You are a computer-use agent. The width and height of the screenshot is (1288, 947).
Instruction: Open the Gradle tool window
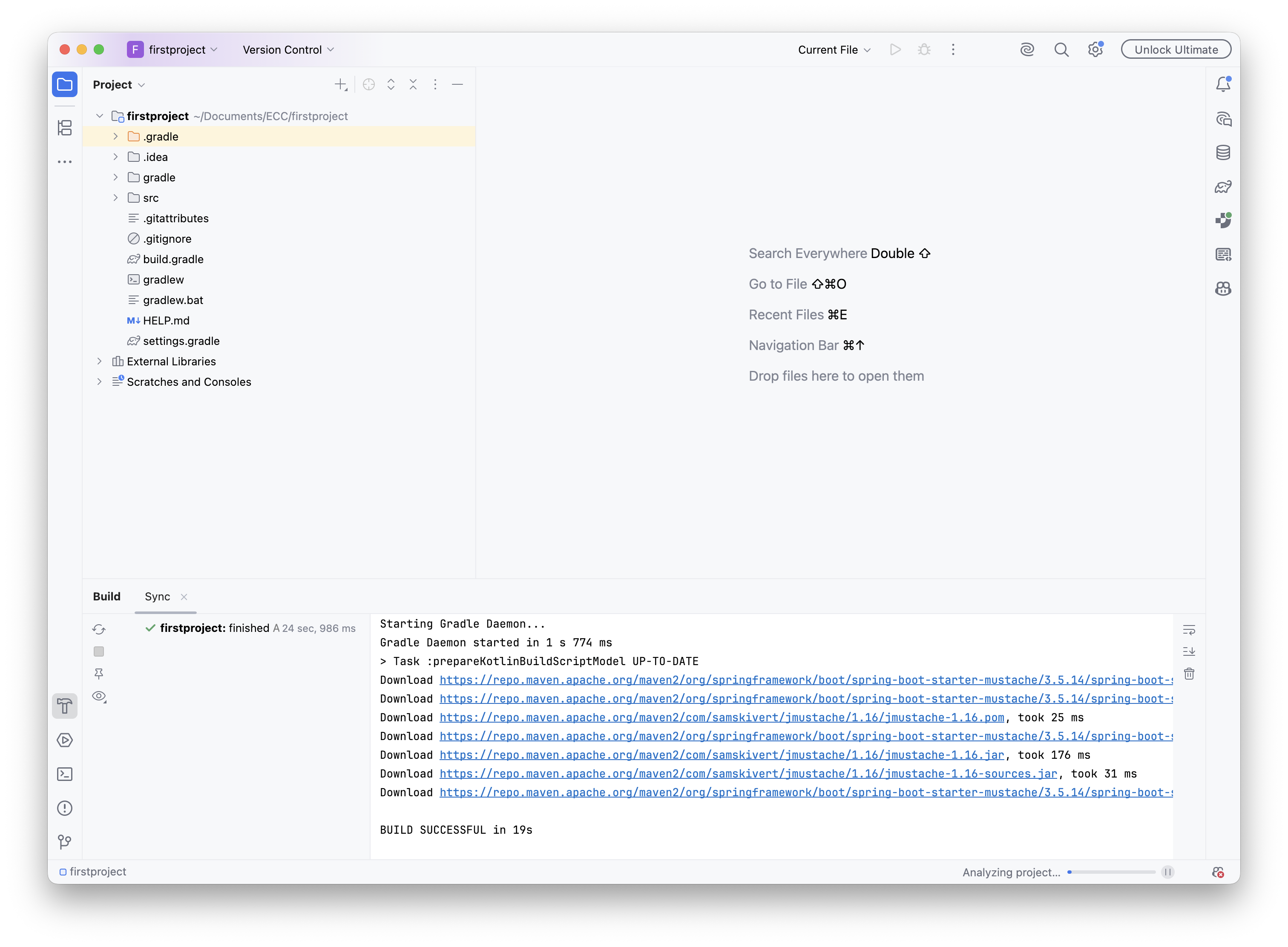click(x=1223, y=187)
